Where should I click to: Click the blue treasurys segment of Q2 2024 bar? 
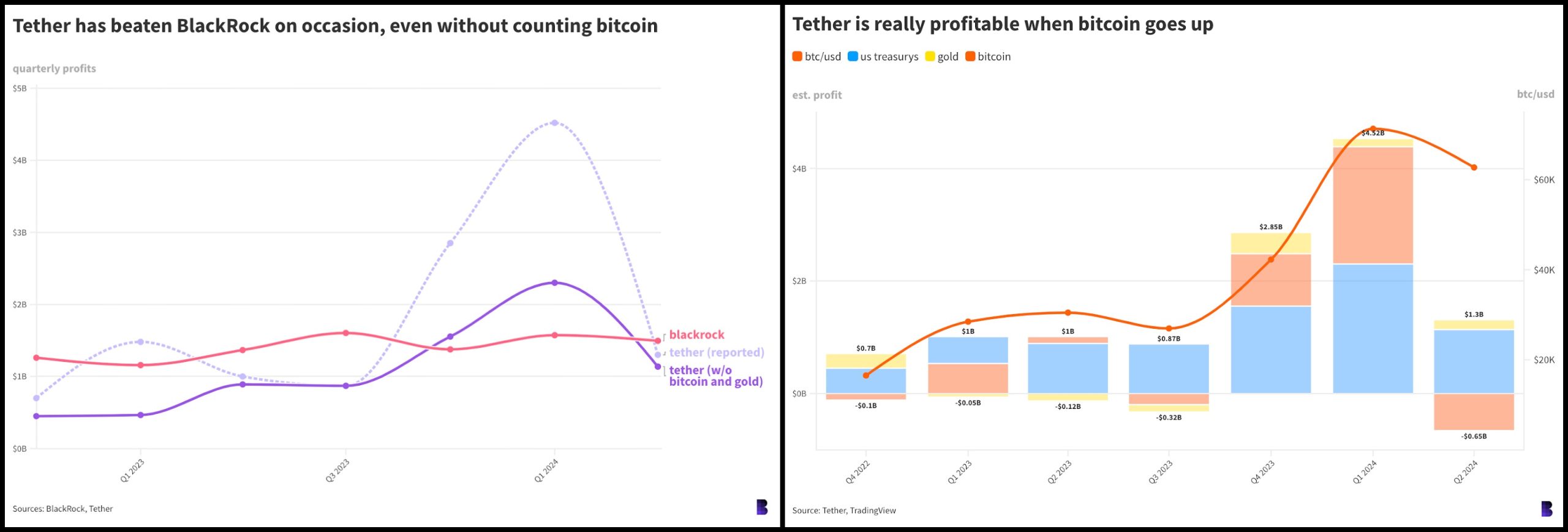click(1473, 361)
